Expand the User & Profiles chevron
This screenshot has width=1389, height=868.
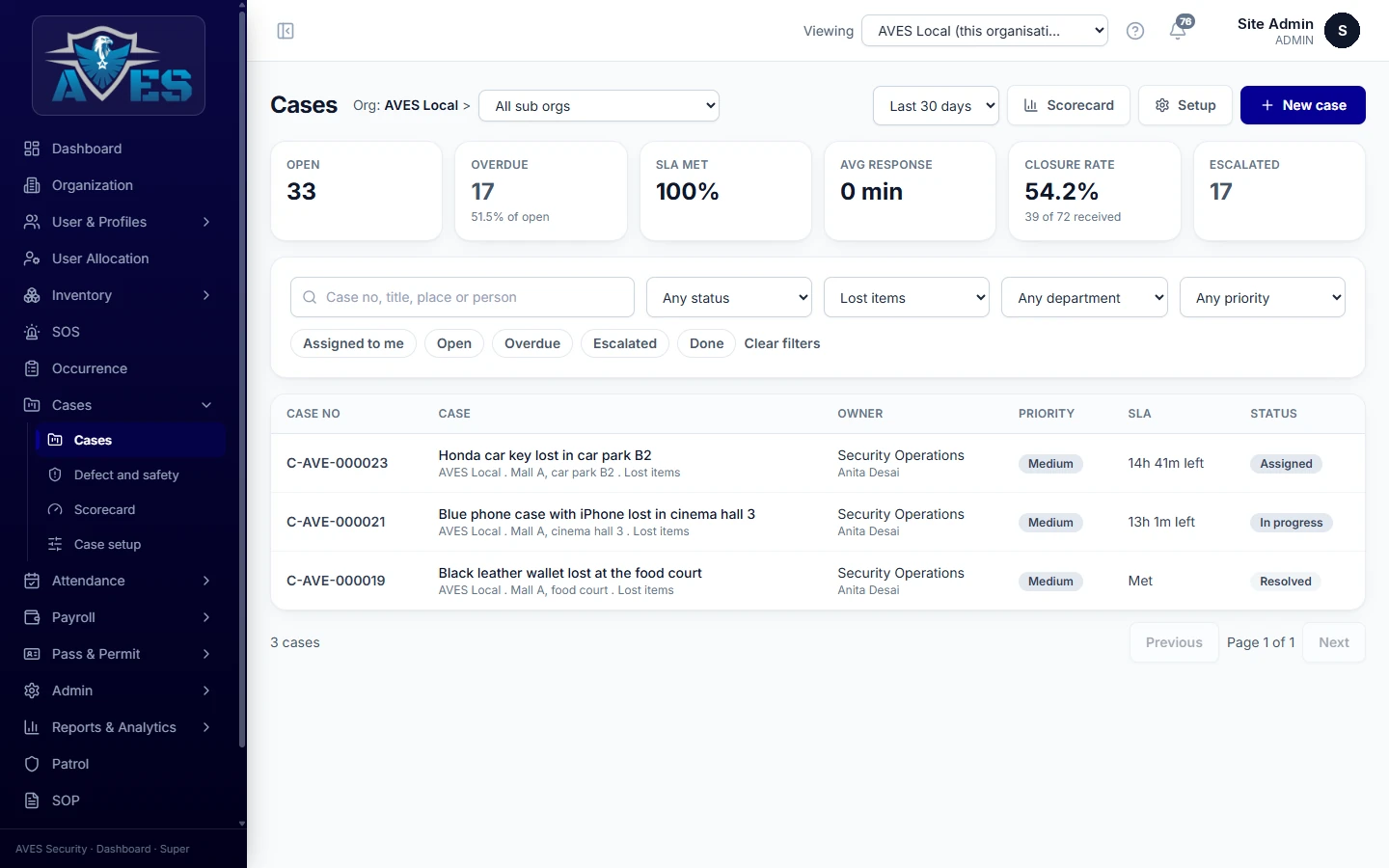[x=206, y=222]
